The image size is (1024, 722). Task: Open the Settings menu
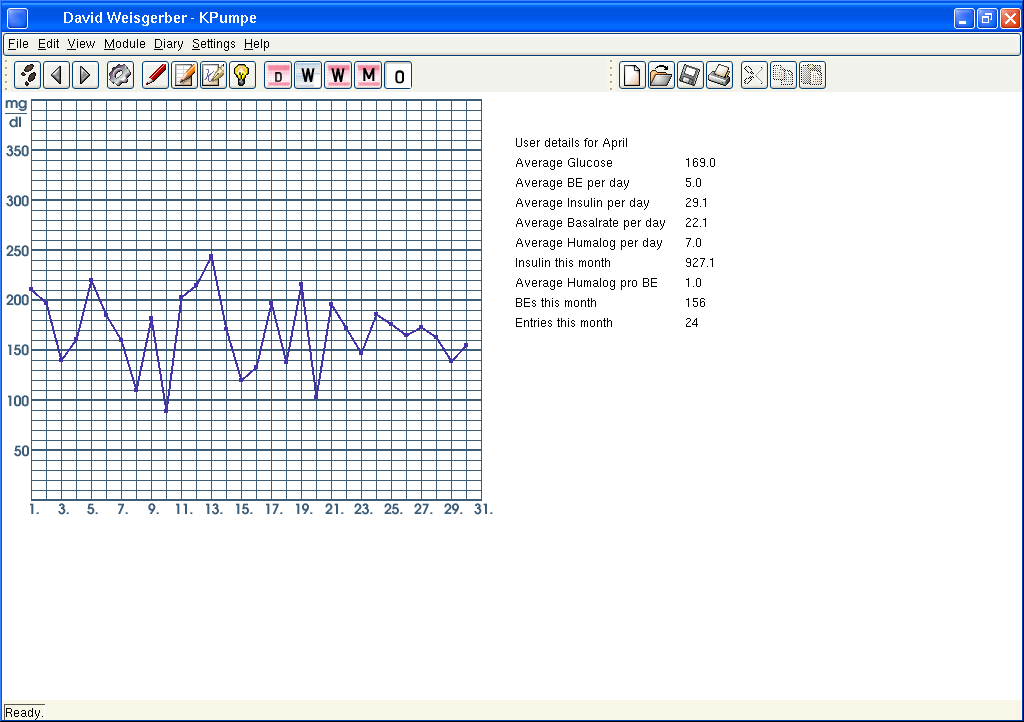[x=214, y=44]
